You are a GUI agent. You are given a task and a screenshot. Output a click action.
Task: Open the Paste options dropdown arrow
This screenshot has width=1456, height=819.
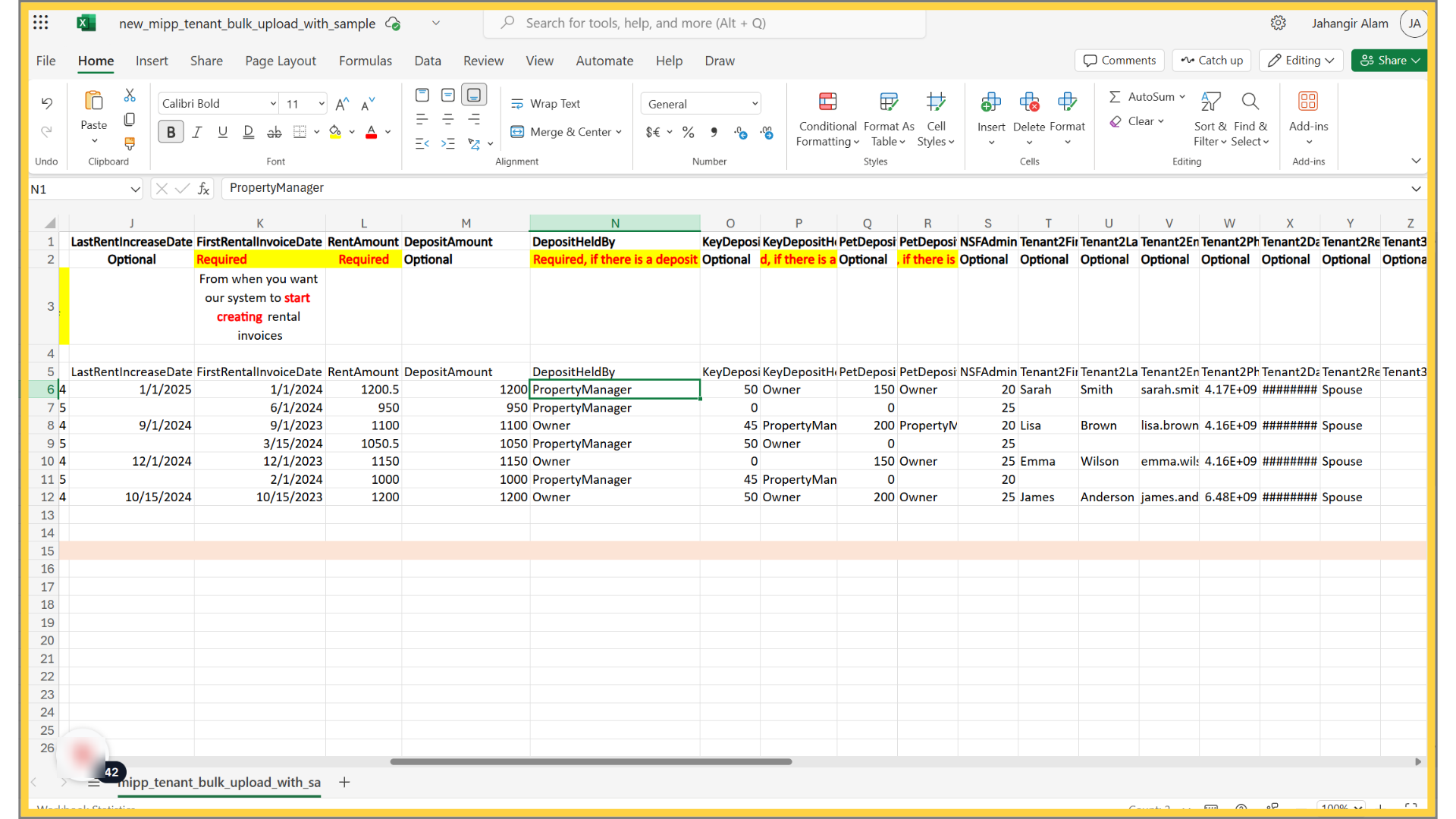click(94, 141)
